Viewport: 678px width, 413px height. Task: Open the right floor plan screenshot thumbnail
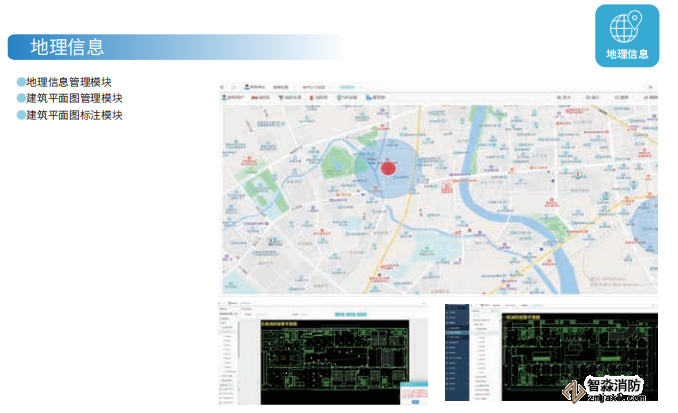point(551,352)
